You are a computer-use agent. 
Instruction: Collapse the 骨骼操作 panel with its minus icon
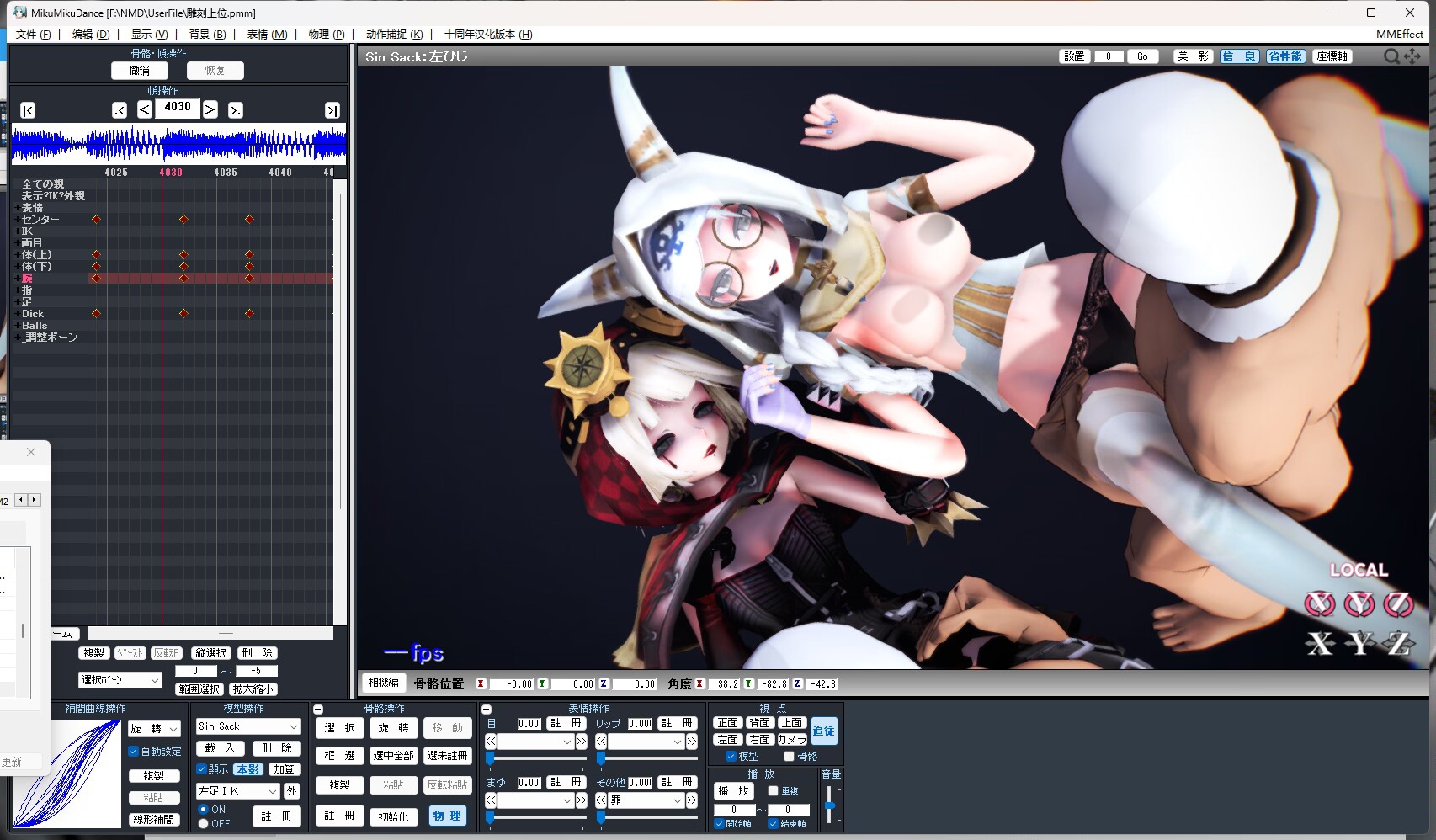tap(318, 710)
